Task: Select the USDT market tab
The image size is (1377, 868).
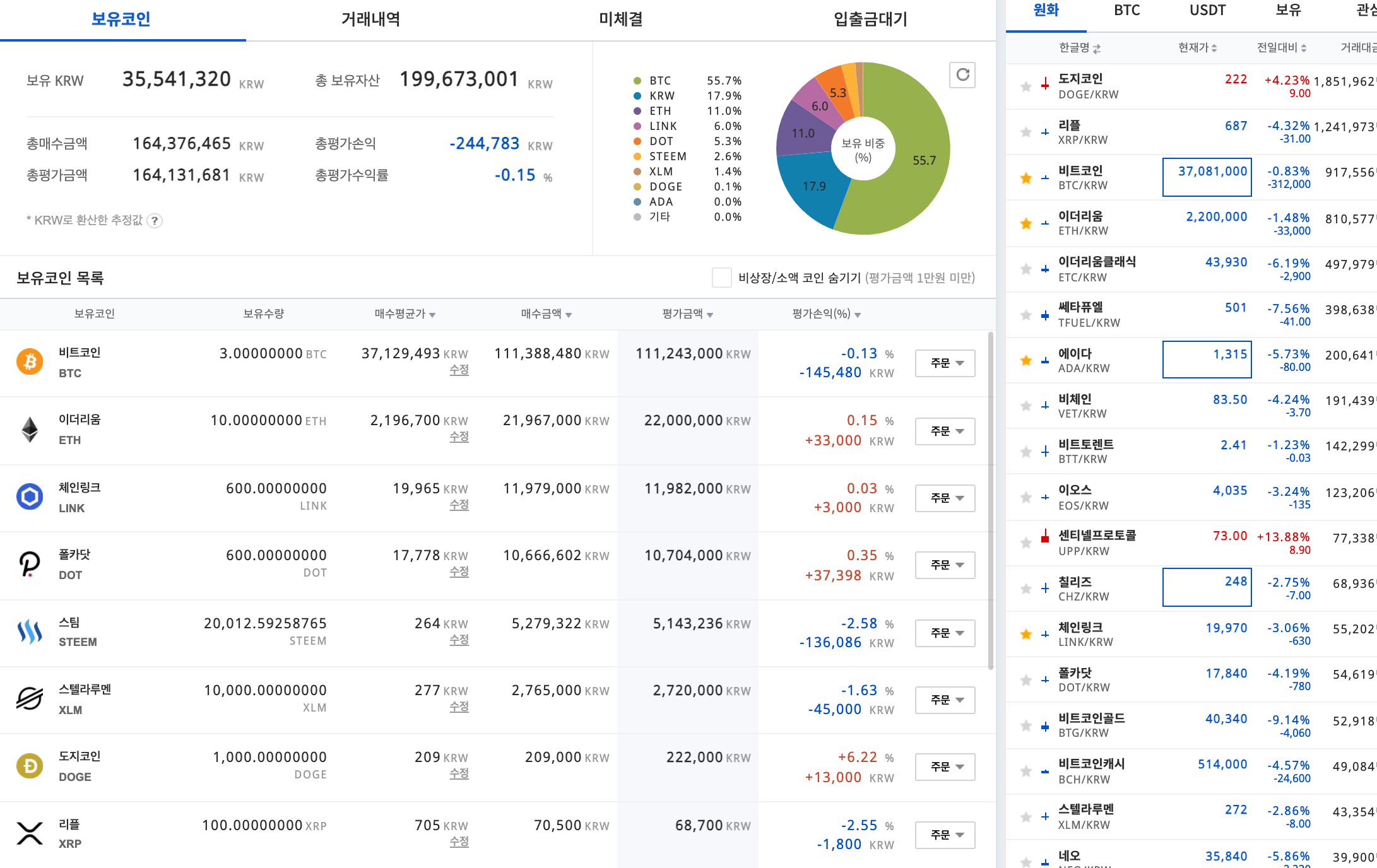Action: pos(1207,11)
